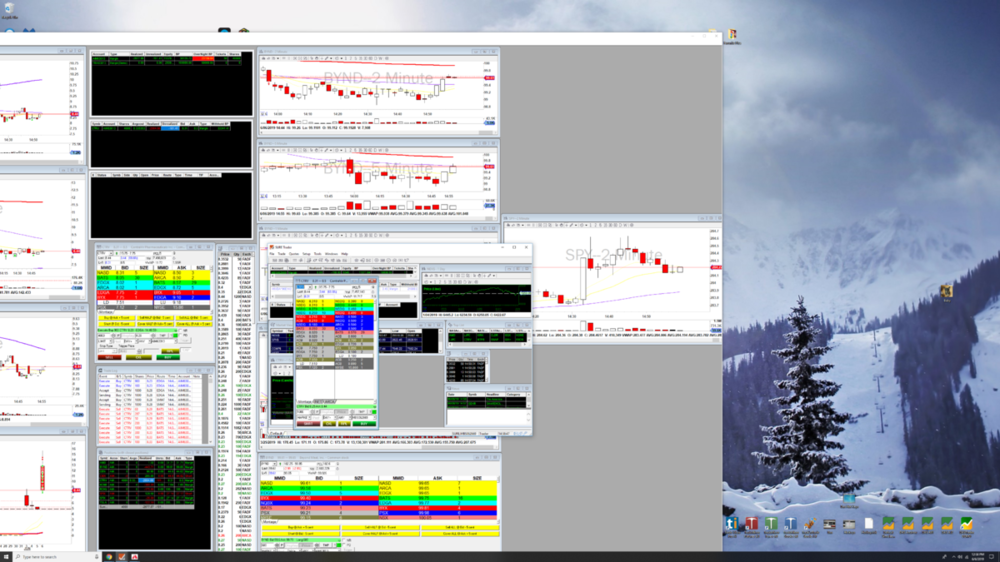Viewport: 1000px width, 562px height.
Task: Open the blank white document desktop file
Action: tap(869, 524)
